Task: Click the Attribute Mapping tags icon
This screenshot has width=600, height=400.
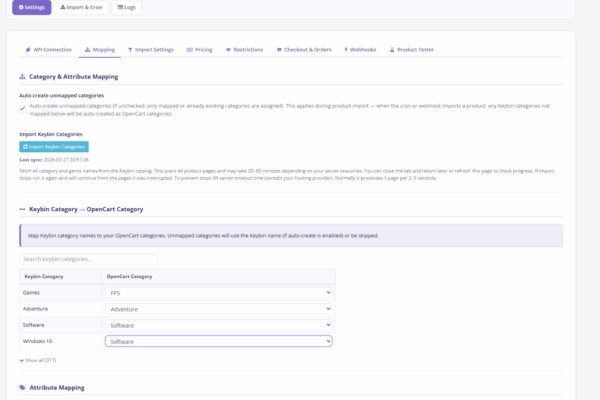Action: (x=23, y=386)
